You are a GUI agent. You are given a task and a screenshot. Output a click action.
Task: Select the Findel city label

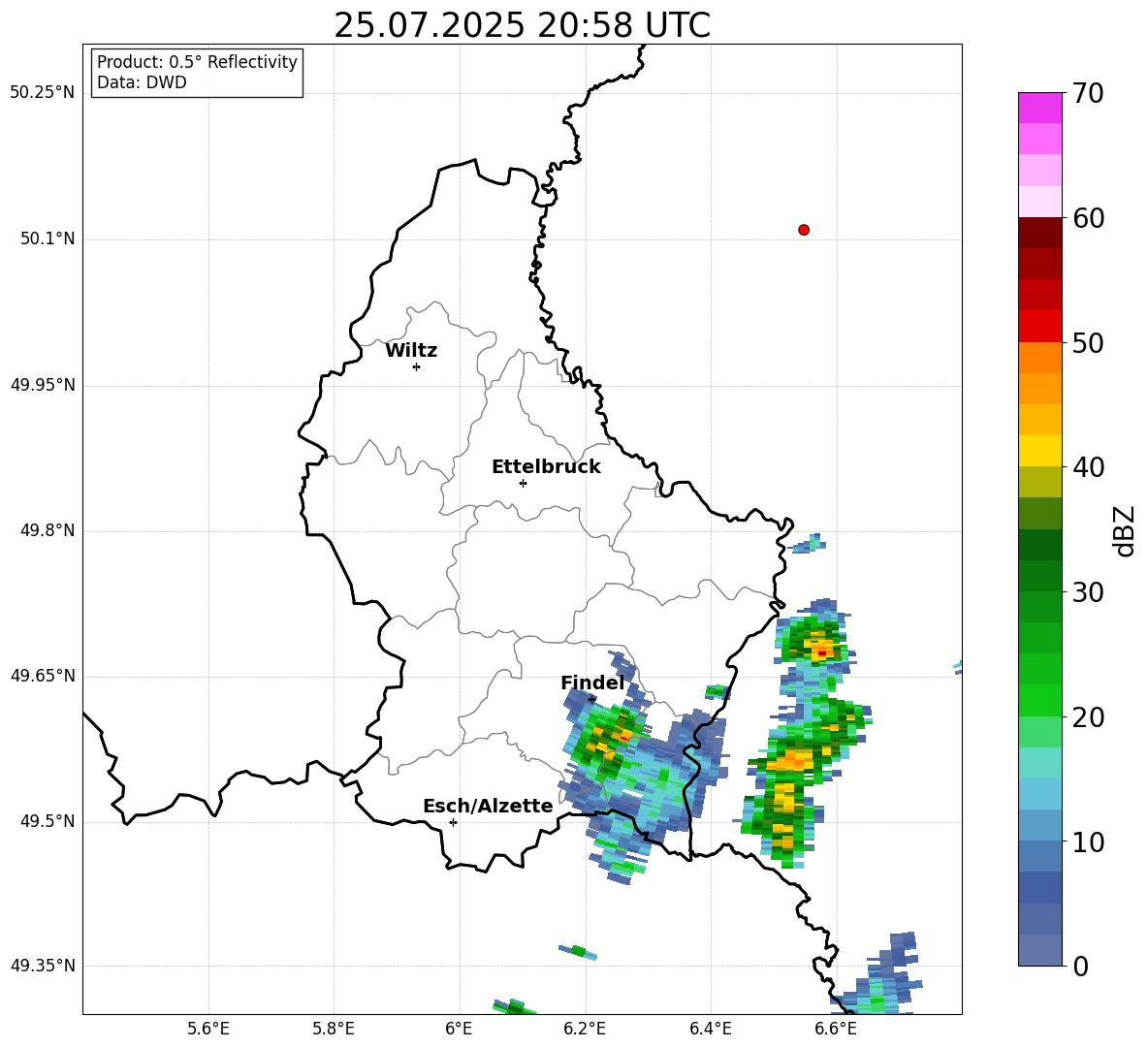[x=592, y=683]
